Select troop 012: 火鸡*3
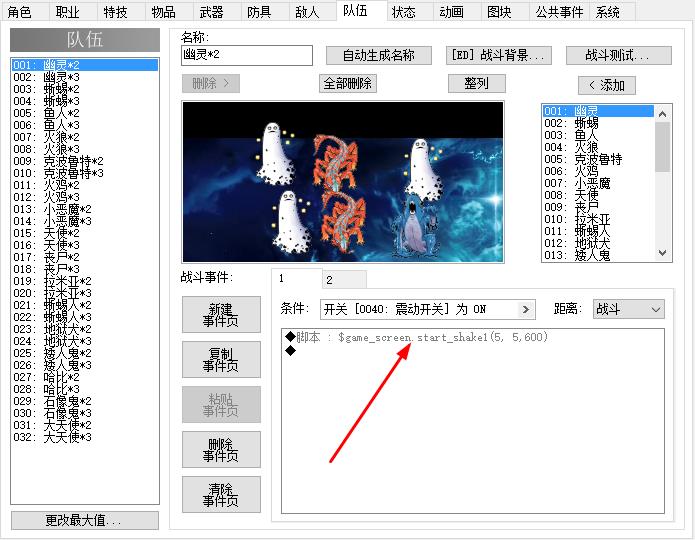Screen dimensions: 695x540 85,197
